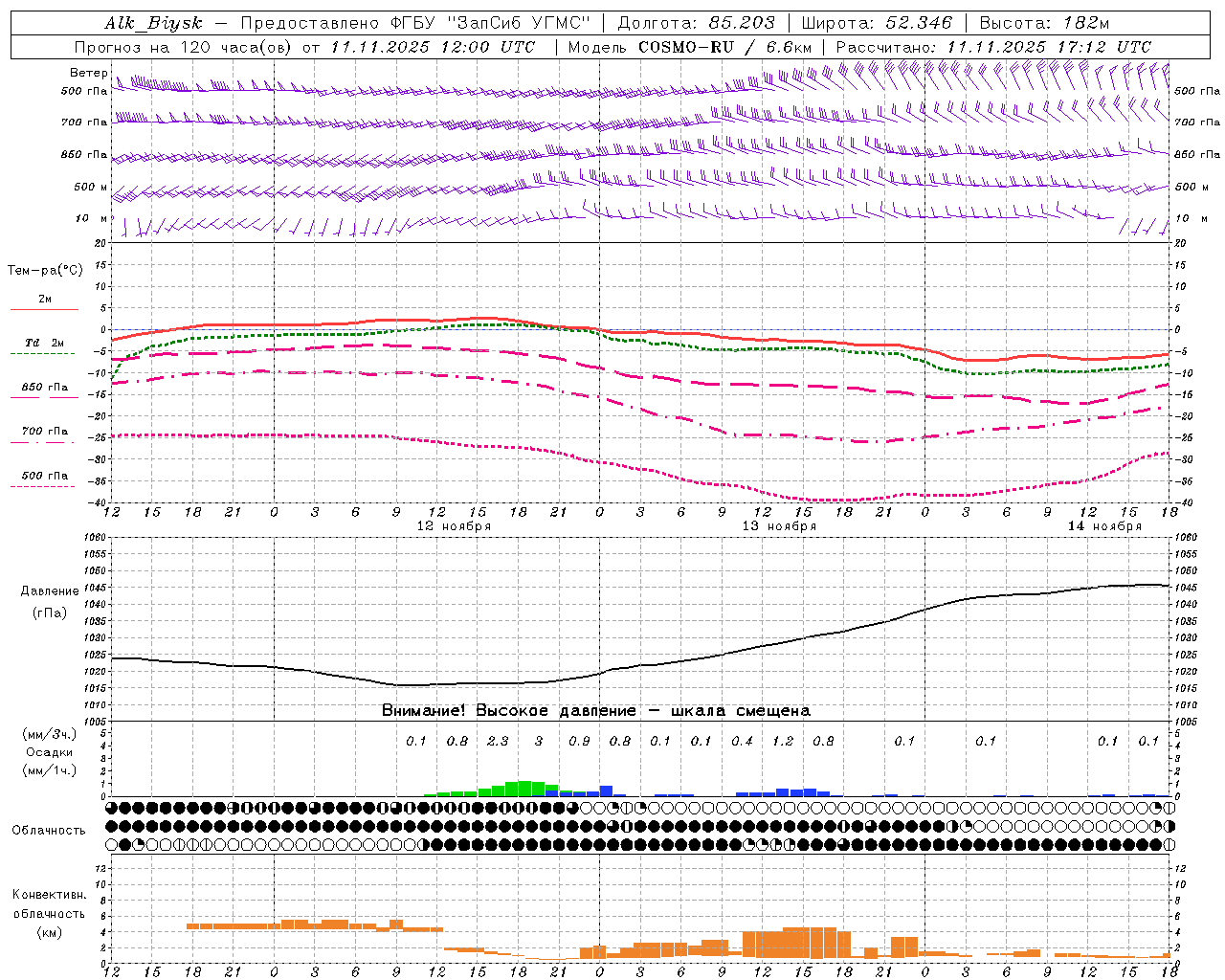Click the Td 2м dew point legend entry
Image resolution: width=1225 pixels, height=980 pixels.
(x=44, y=343)
